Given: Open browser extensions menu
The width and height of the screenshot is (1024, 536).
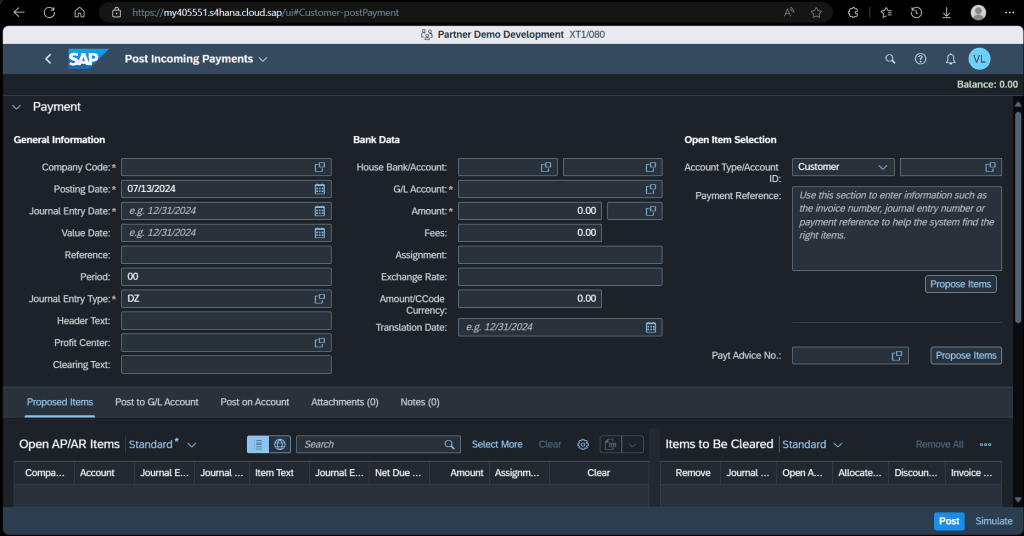Looking at the screenshot, I should 853,12.
